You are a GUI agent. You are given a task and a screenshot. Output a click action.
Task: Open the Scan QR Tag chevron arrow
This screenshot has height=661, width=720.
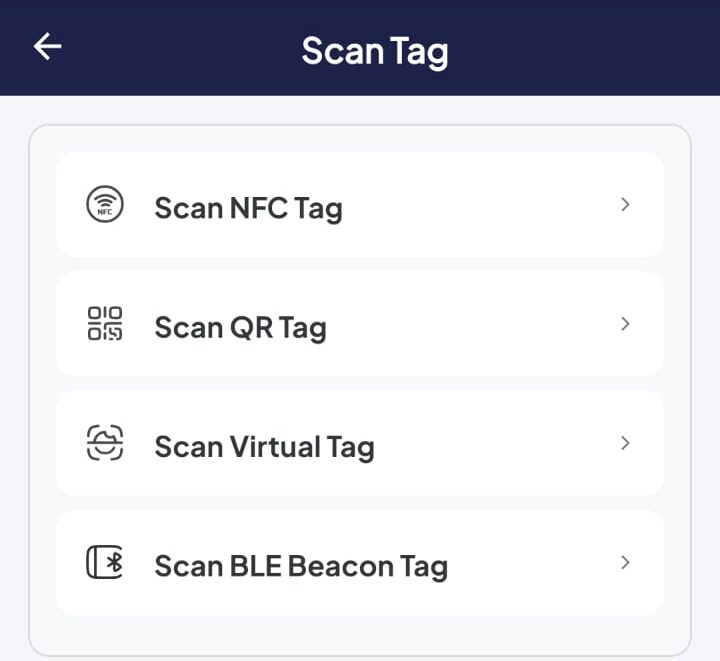(625, 324)
